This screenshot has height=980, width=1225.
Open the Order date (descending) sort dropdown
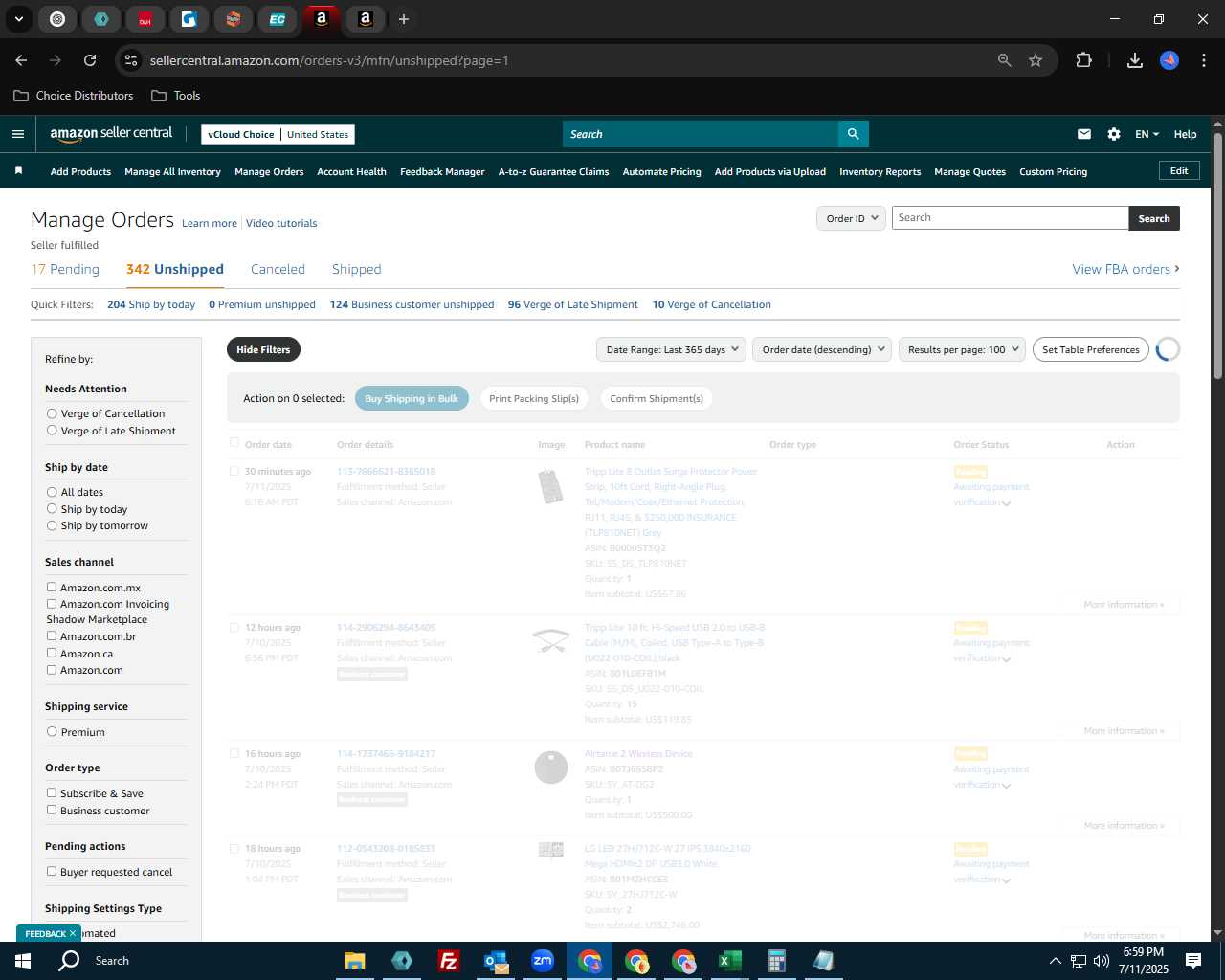point(822,349)
